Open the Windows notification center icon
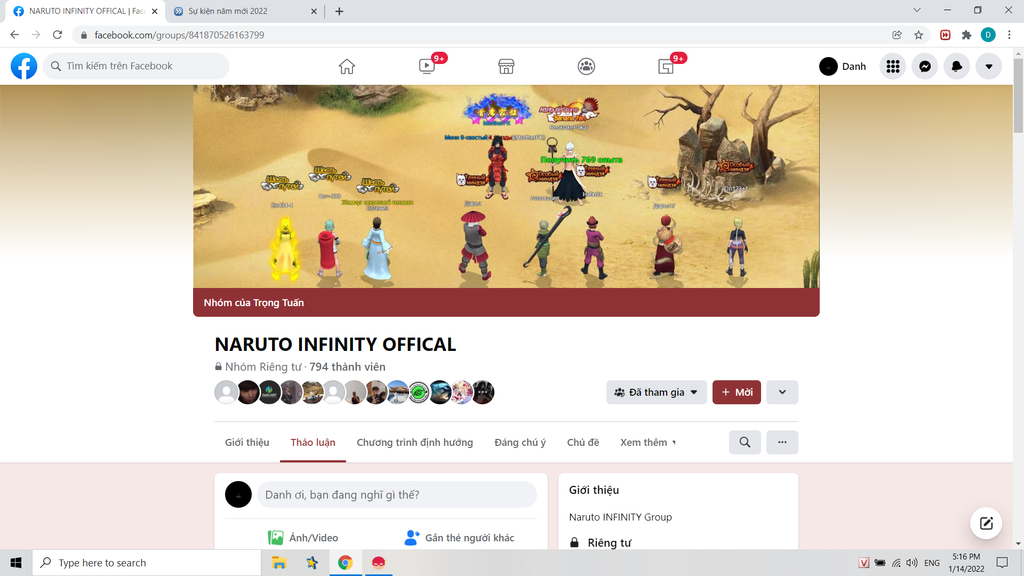Viewport: 1024px width, 576px height. 1002,562
